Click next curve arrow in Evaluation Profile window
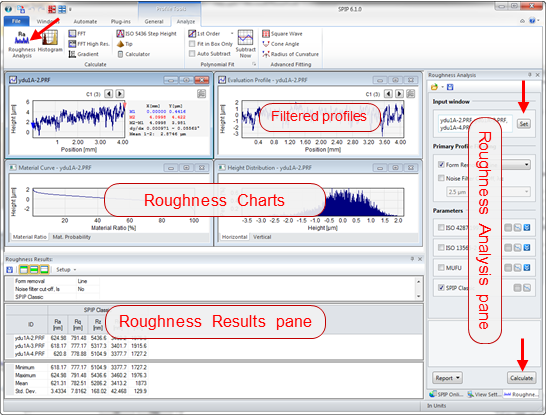Screen dimensions: 547x415 point(399,94)
